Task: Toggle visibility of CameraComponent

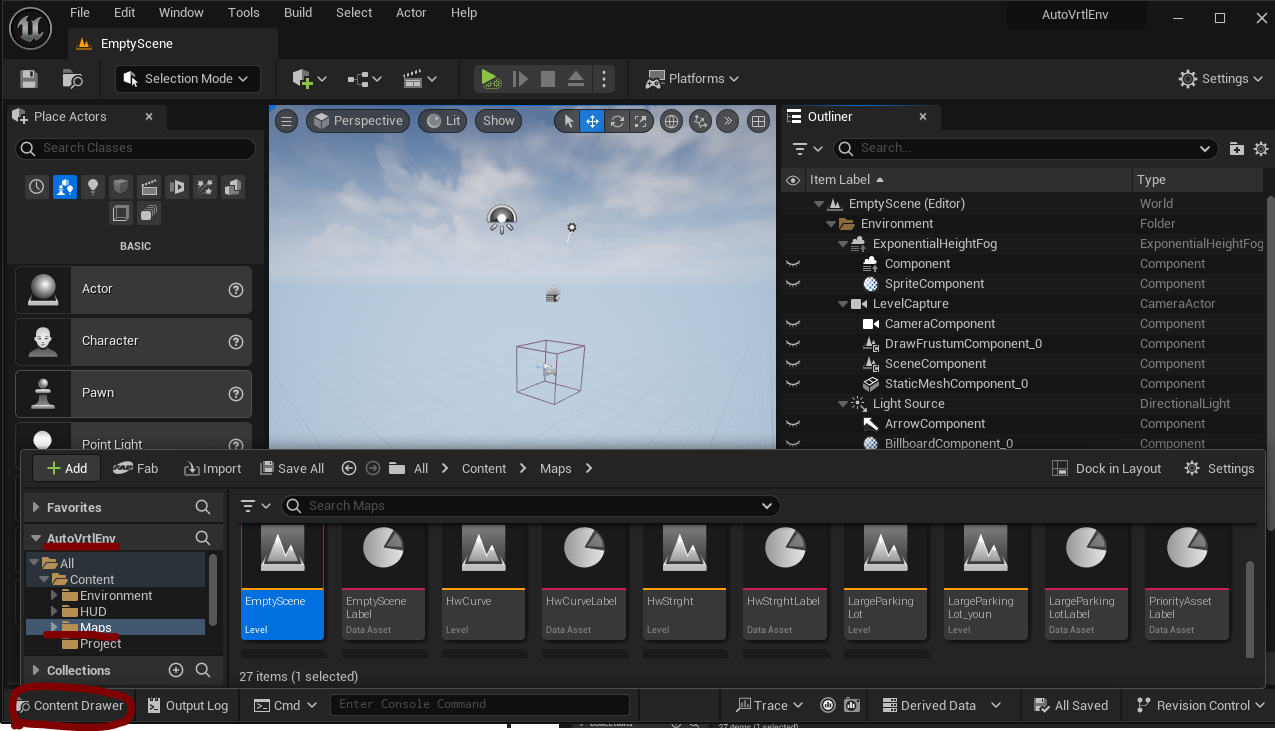Action: pos(793,324)
